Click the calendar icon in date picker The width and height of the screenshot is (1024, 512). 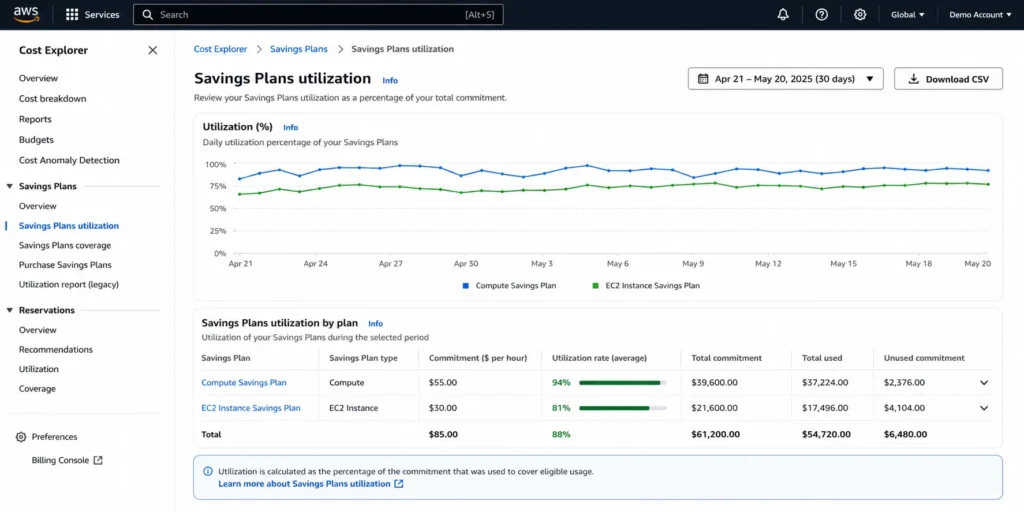click(x=703, y=79)
